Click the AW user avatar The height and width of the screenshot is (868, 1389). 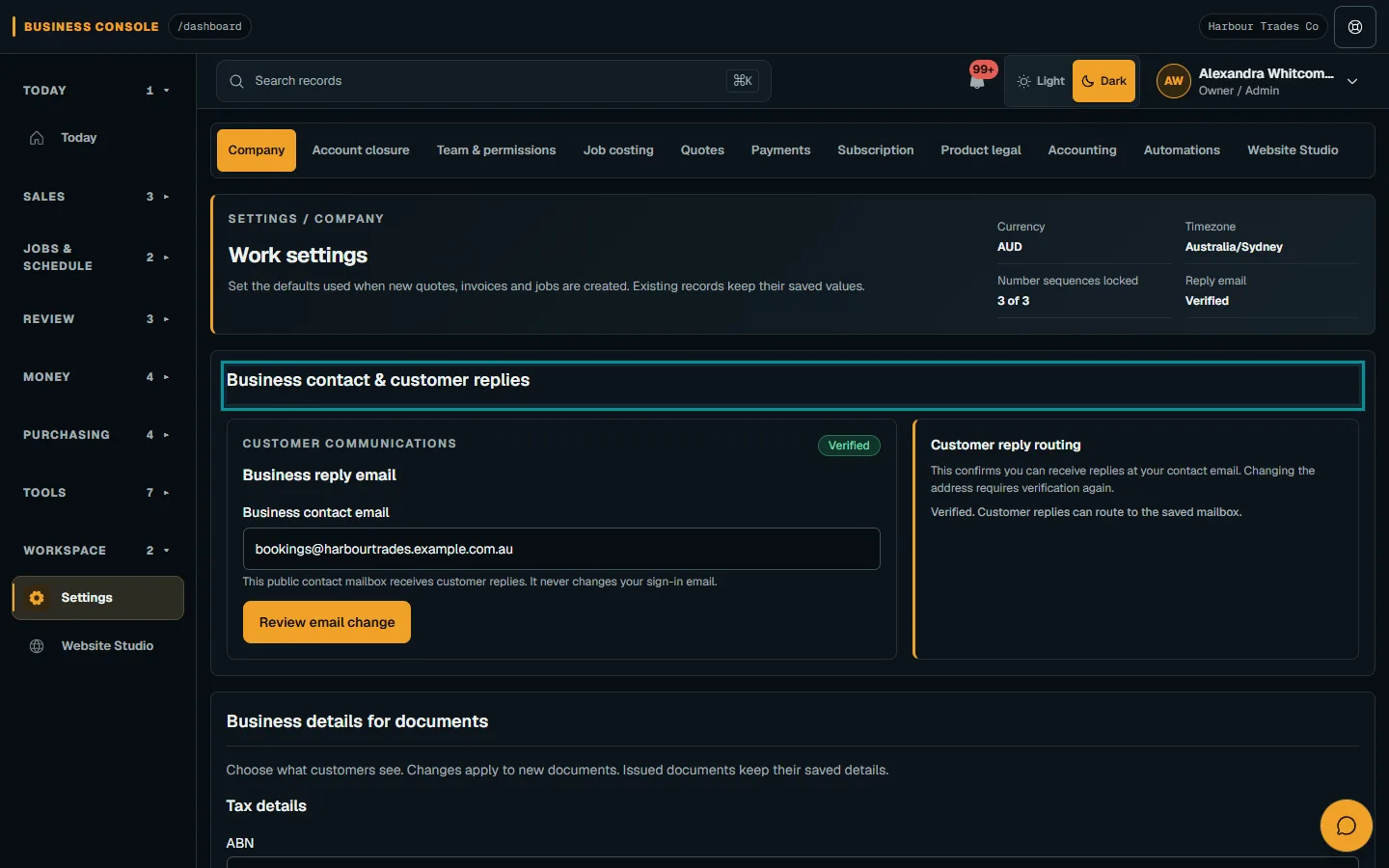(1174, 81)
